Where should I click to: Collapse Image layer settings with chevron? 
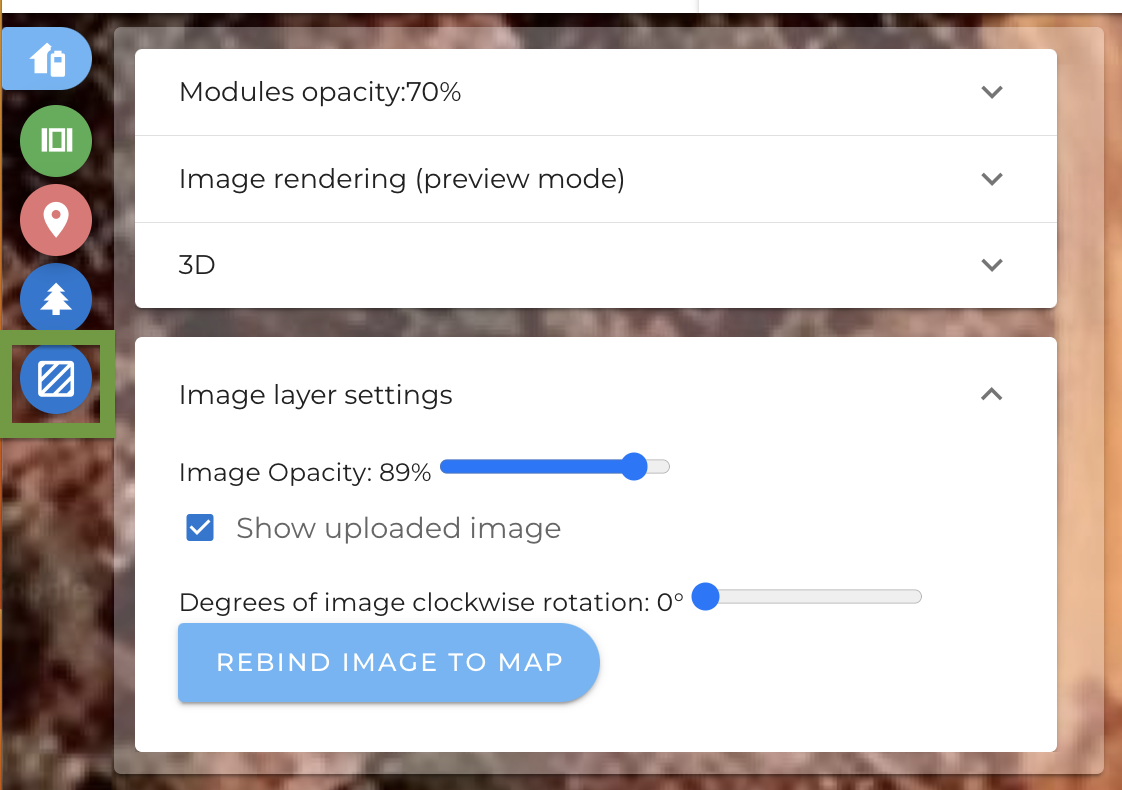tap(992, 394)
